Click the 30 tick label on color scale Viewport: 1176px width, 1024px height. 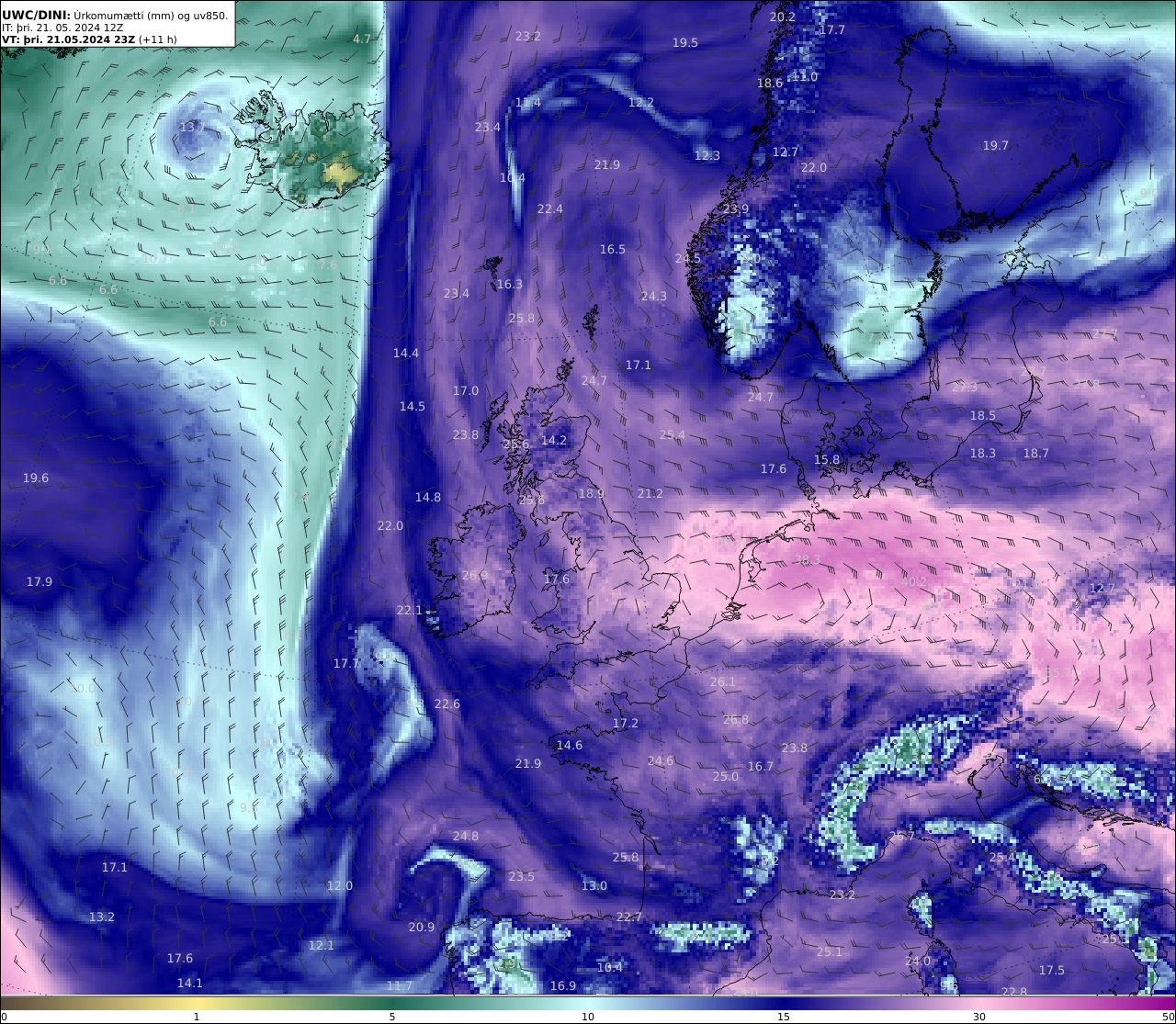tap(979, 1017)
